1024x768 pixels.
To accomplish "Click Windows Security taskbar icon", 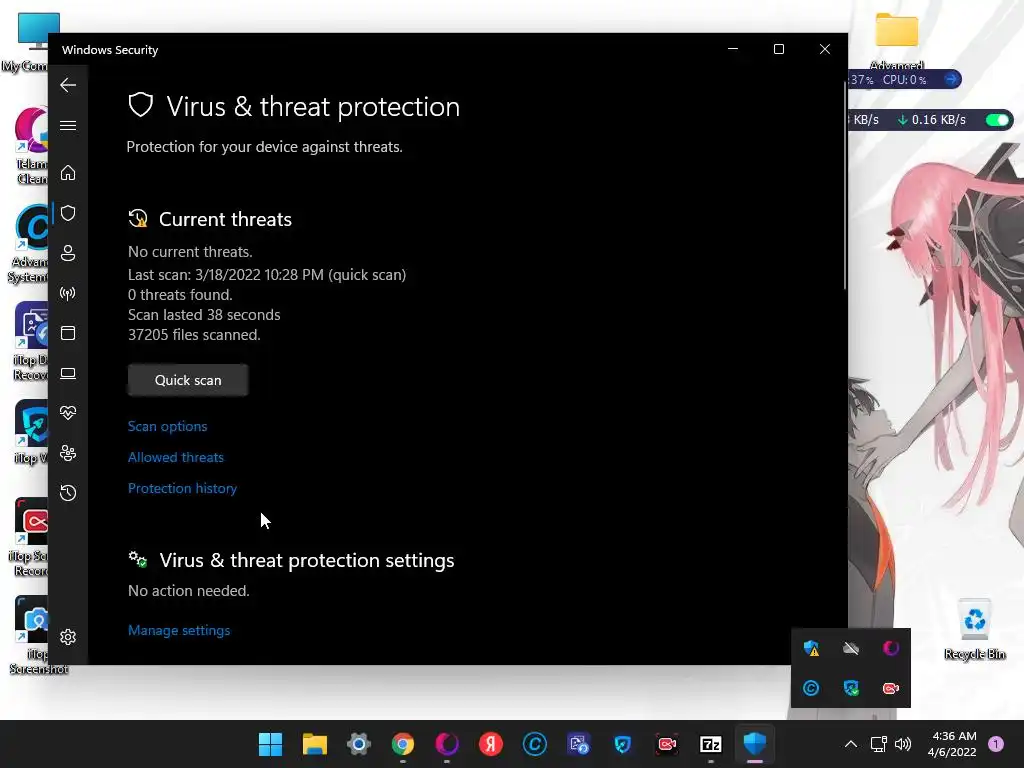I will click(x=754, y=744).
